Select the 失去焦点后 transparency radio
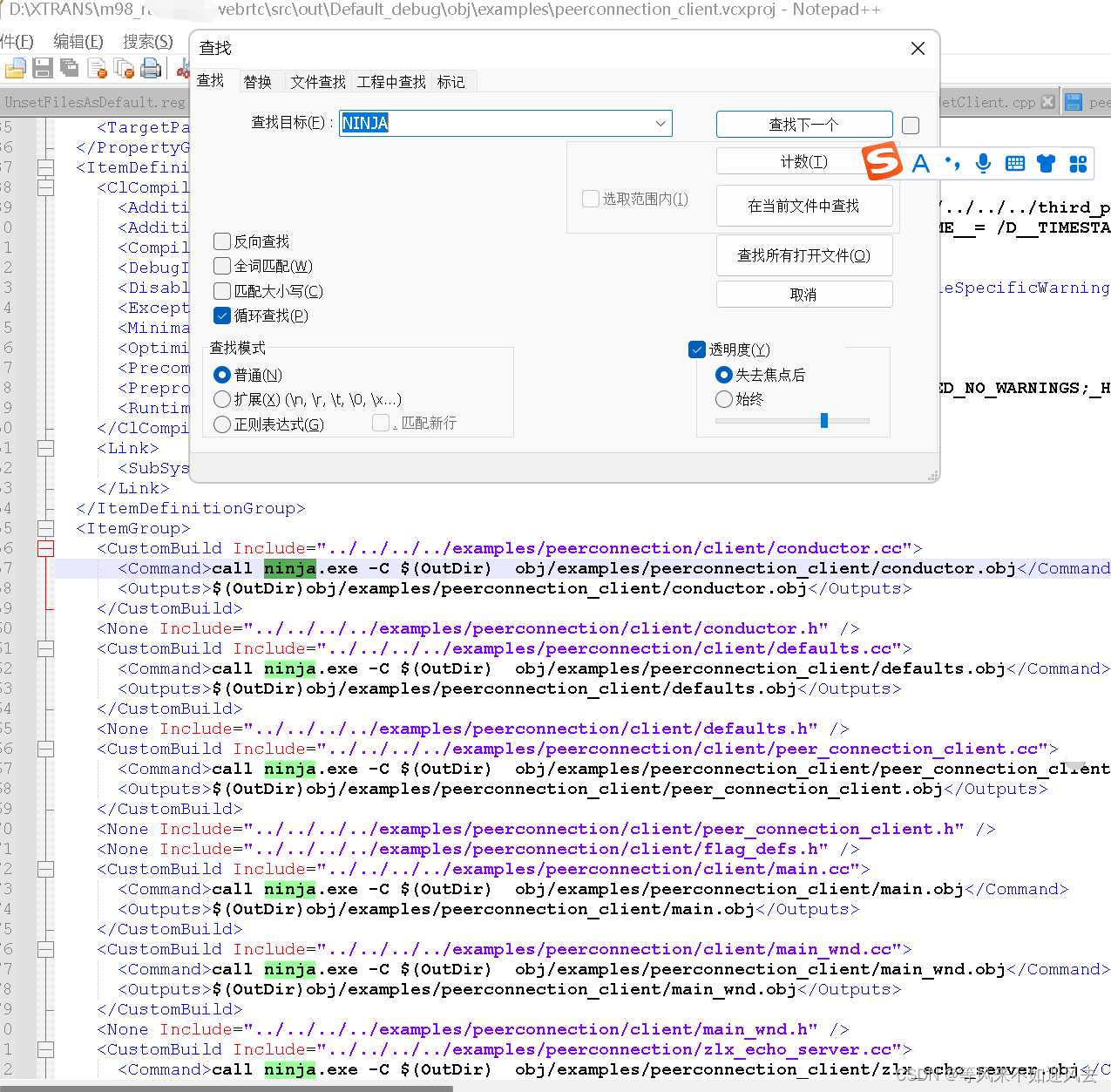 (723, 375)
